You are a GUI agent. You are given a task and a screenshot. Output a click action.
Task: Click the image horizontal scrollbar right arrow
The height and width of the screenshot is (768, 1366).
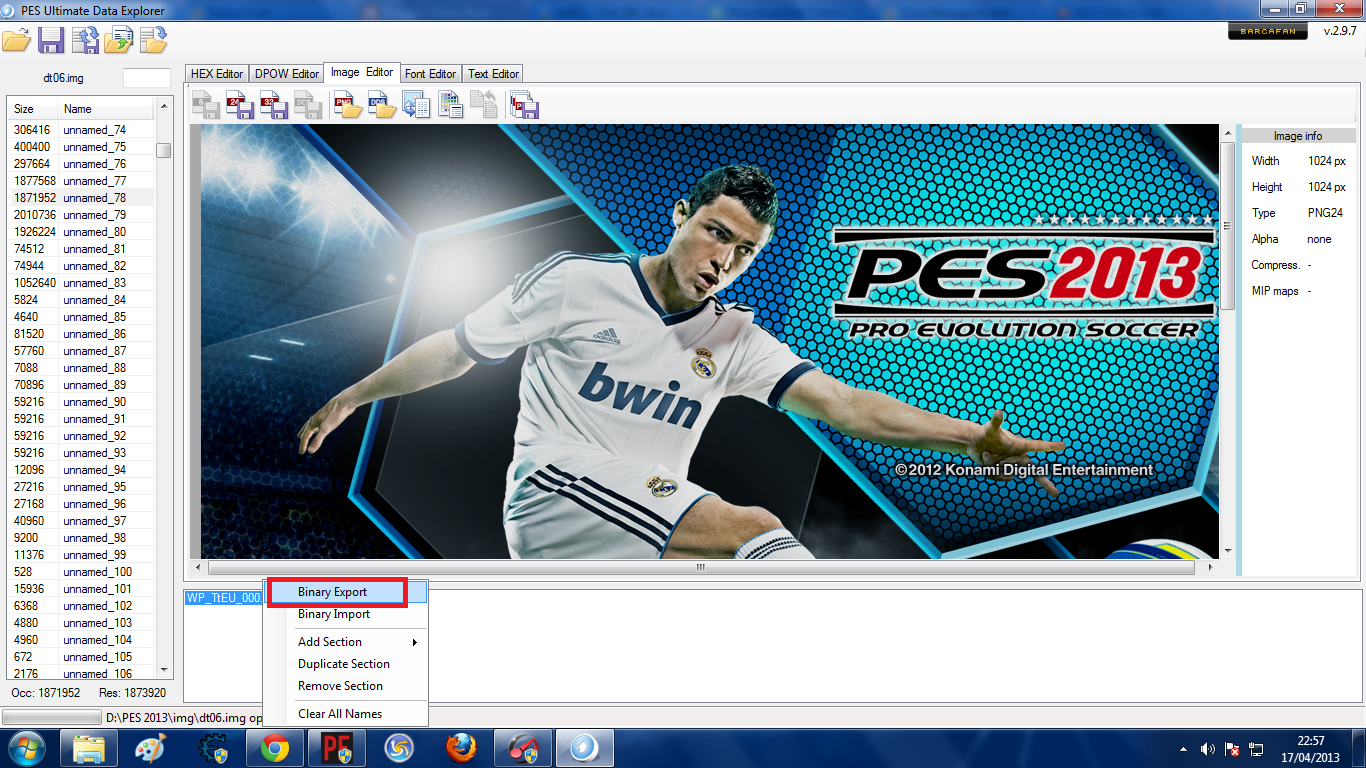tap(1211, 567)
